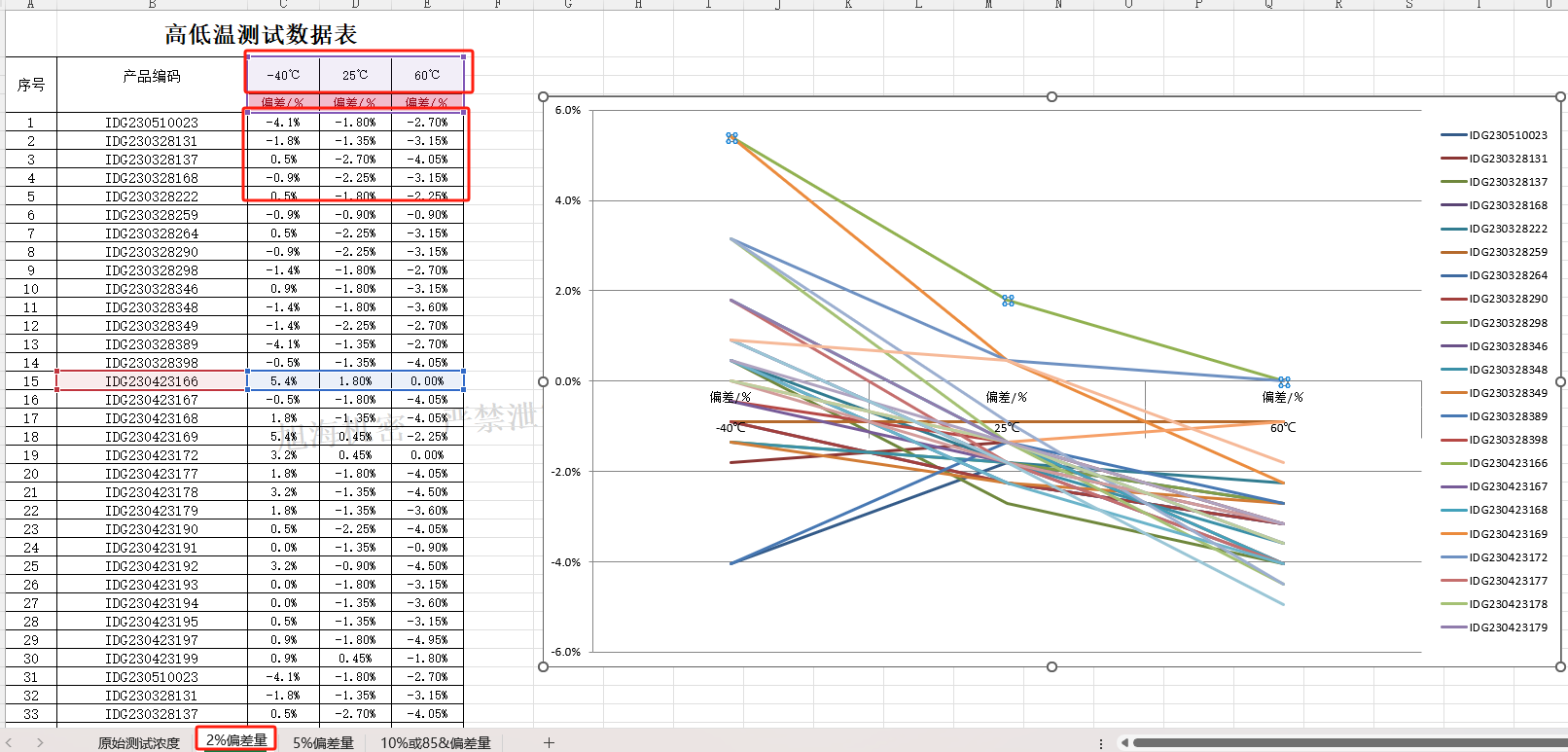This screenshot has height=752, width=1568.
Task: Select table cell IDG230423199 in row 30
Action: [x=152, y=659]
